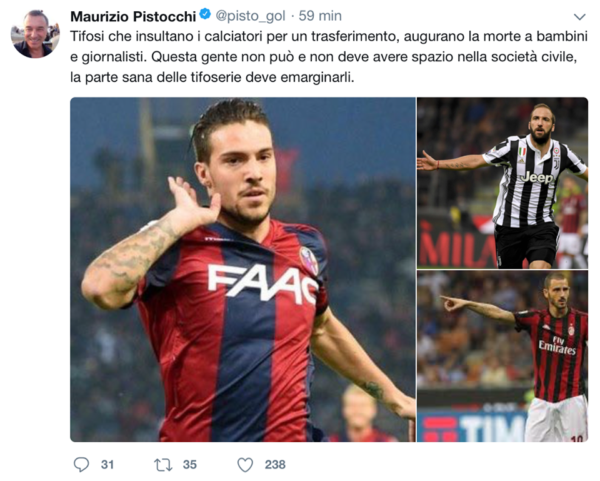Click the tweet text starting with Tifosi
The height and width of the screenshot is (481, 600).
click(329, 57)
